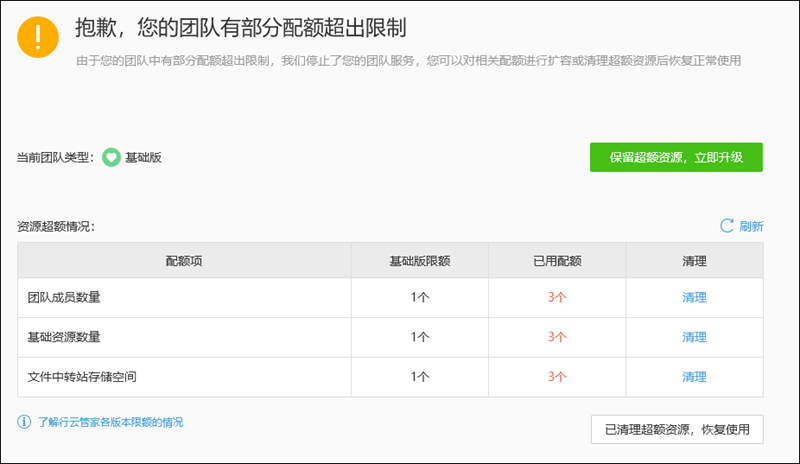Image resolution: width=800 pixels, height=464 pixels.
Task: Click the green heart 基础版 team icon
Action: pyautogui.click(x=111, y=157)
